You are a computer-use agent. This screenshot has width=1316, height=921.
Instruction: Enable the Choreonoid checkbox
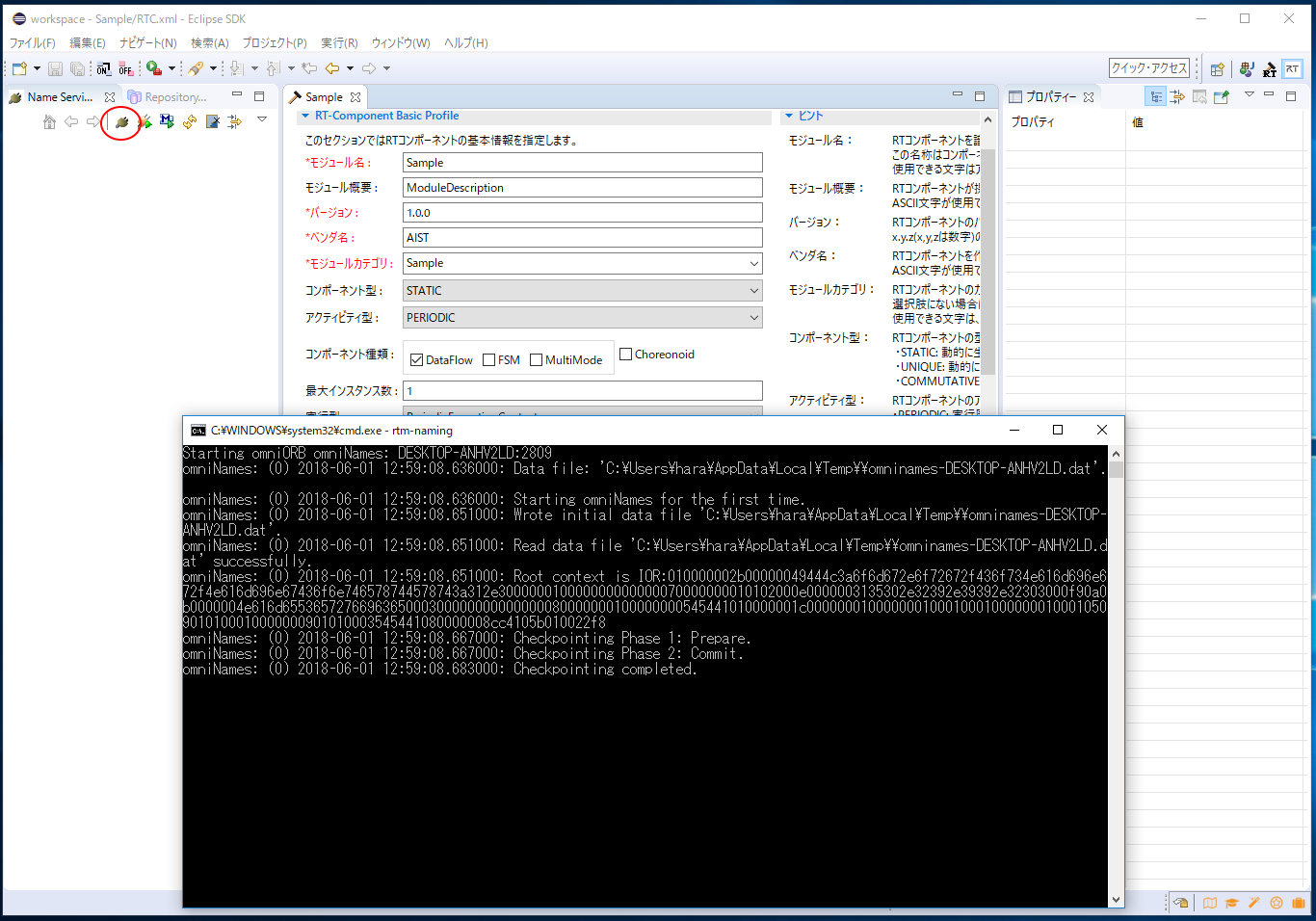[x=625, y=355]
